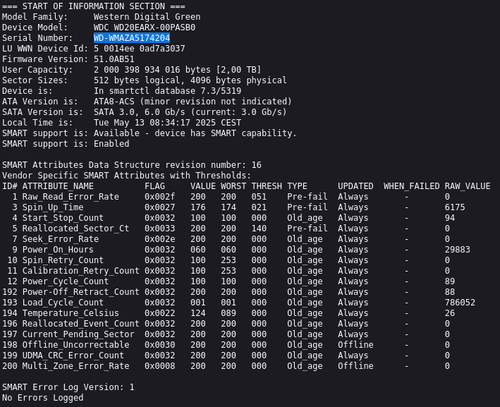500x407 pixels.
Task: Click the firmware version 51.0AB51
Action: 114,59
